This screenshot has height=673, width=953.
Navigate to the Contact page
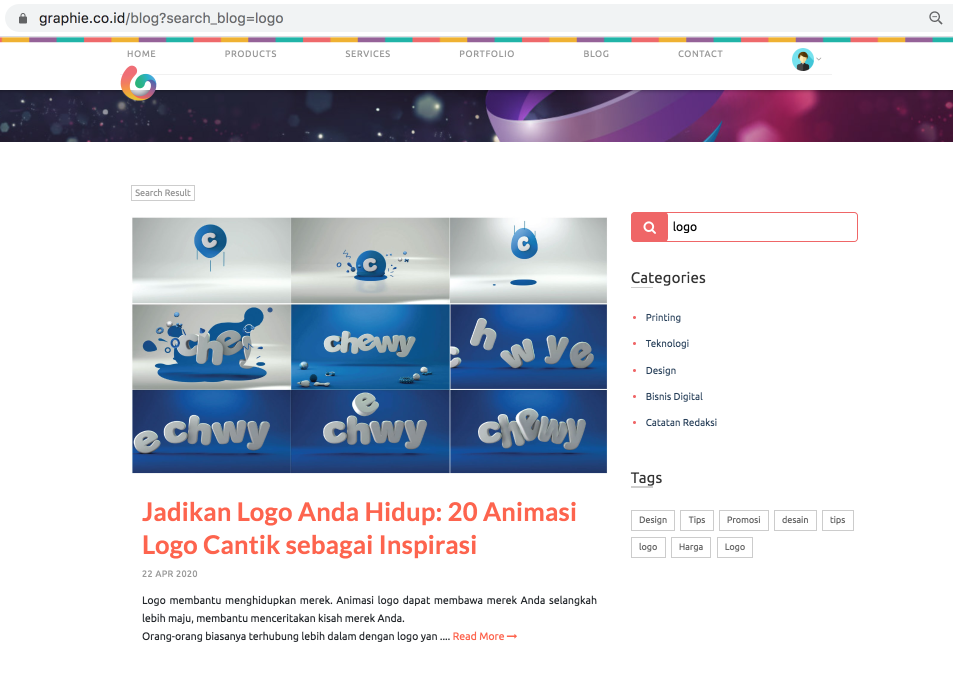coord(700,53)
